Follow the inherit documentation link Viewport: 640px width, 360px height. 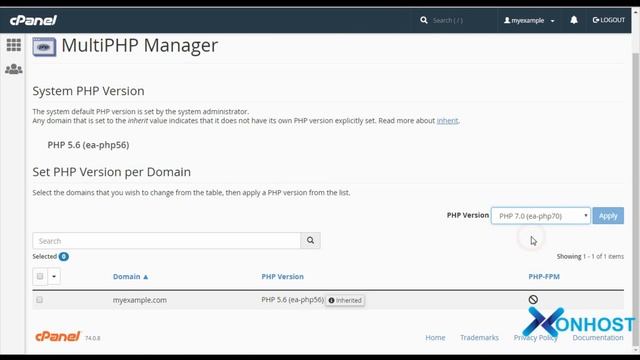click(447, 121)
